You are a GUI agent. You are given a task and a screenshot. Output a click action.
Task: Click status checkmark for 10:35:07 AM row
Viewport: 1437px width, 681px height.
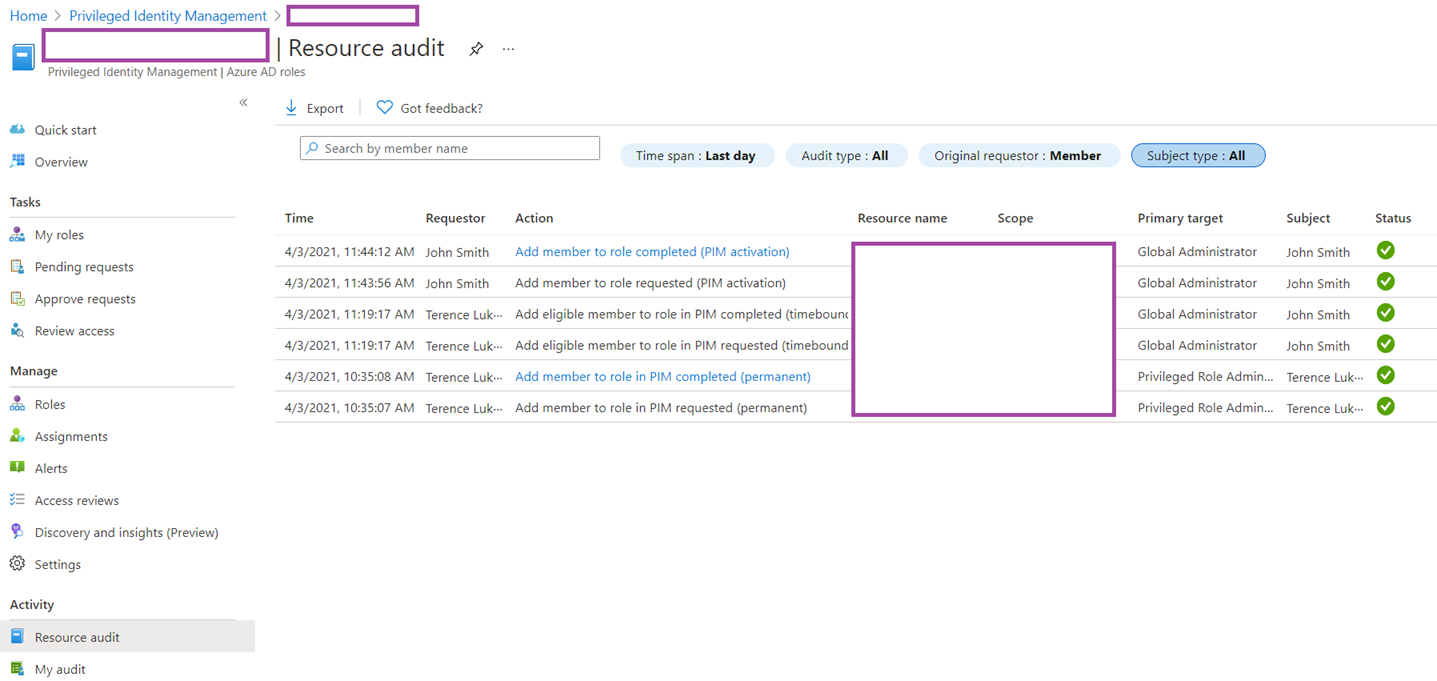pyautogui.click(x=1385, y=406)
